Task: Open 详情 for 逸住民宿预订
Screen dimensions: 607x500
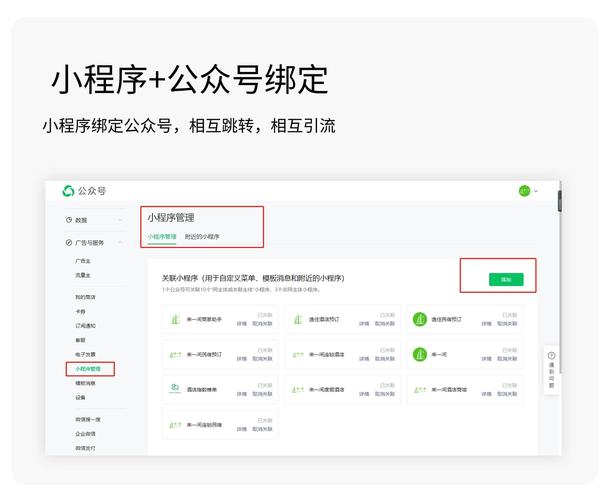Action: coord(486,324)
